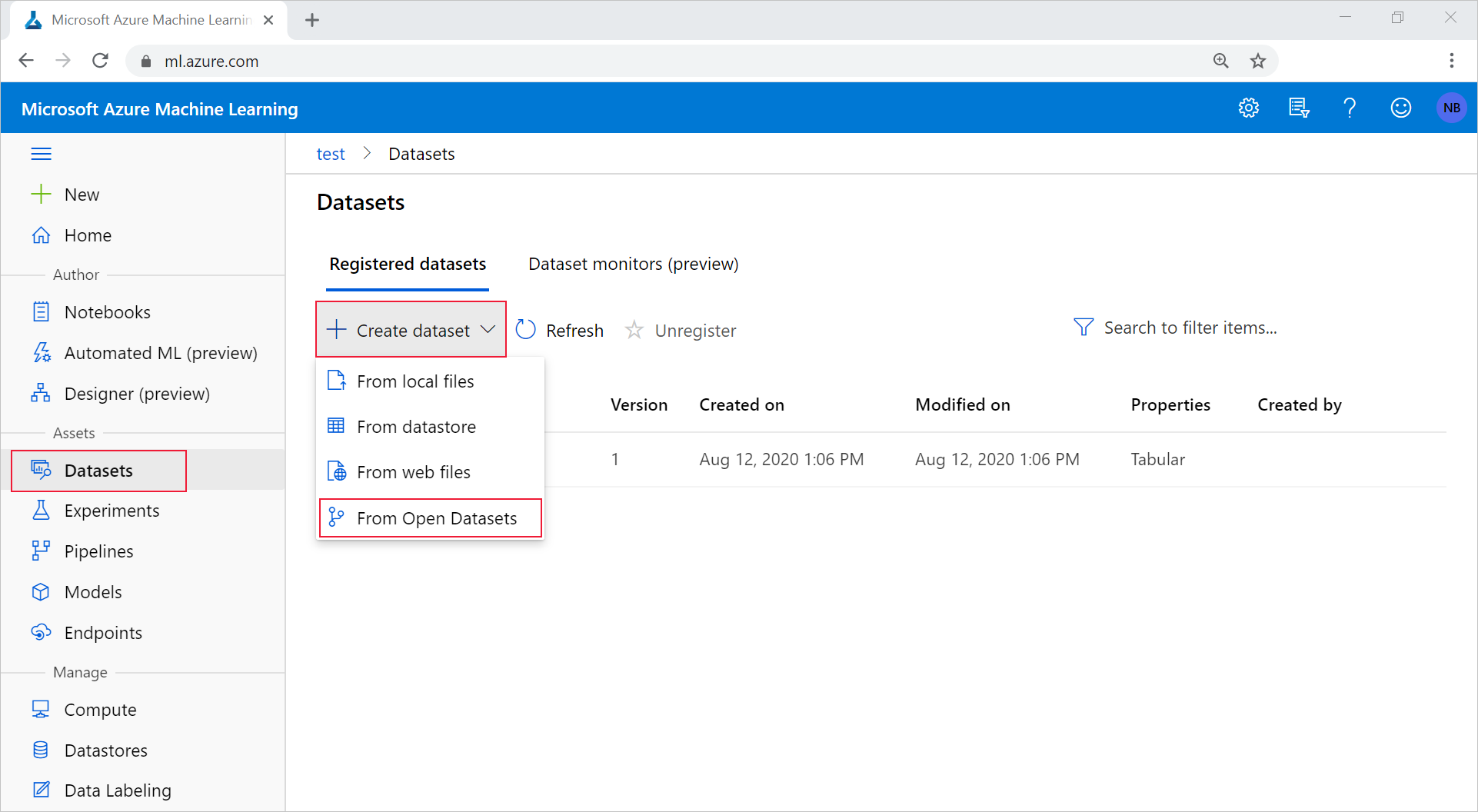Open a new browser tab
Screen dimensions: 1478x812
click(312, 20)
